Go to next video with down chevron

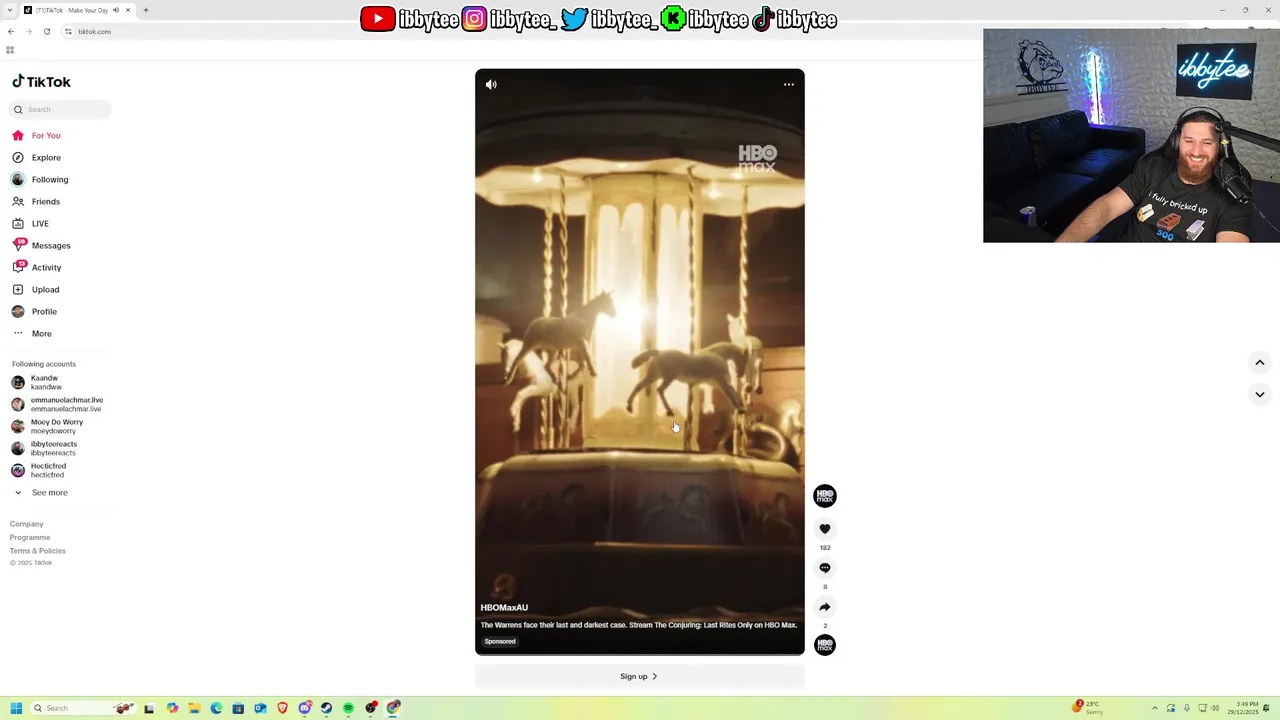[1260, 394]
